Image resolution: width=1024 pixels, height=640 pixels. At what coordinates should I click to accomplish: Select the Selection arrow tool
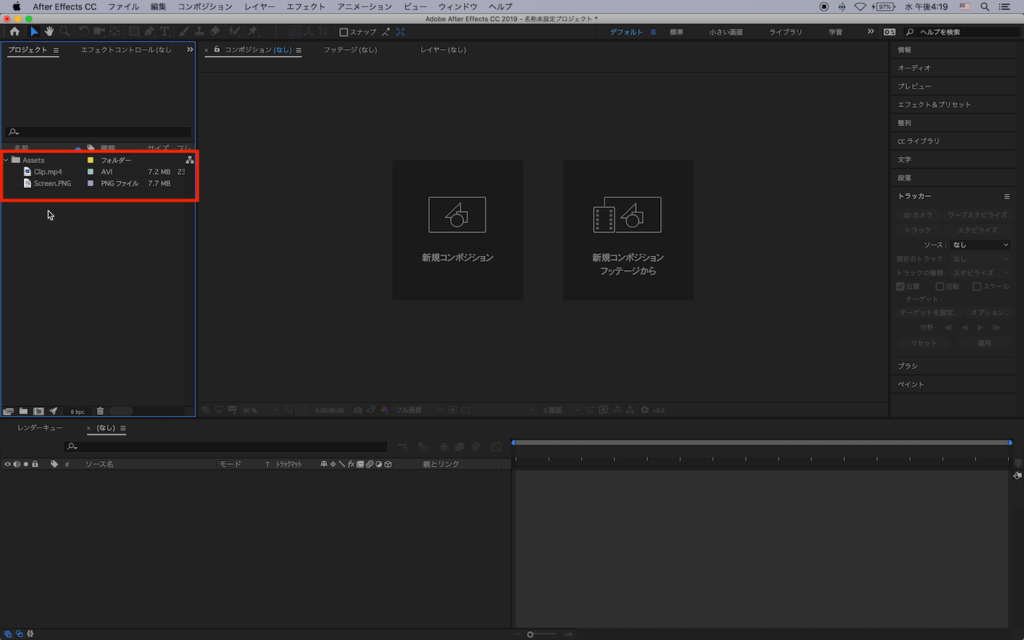33,32
